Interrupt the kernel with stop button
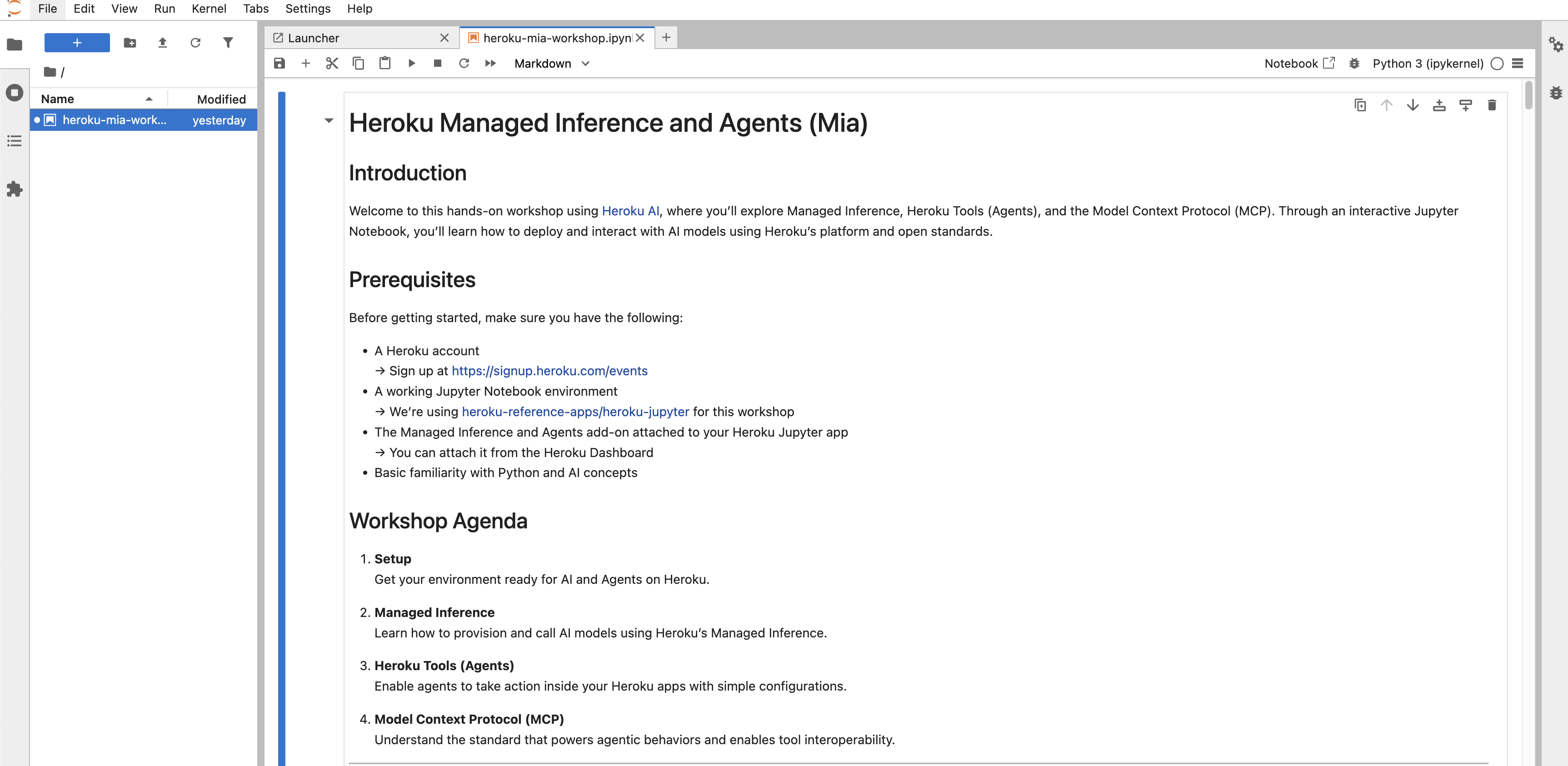The image size is (1568, 766). click(x=438, y=63)
